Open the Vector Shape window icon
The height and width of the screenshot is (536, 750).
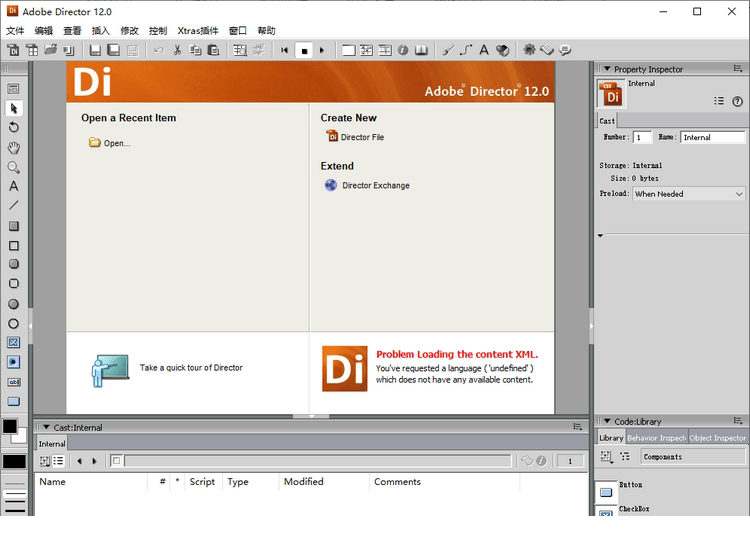tap(466, 50)
